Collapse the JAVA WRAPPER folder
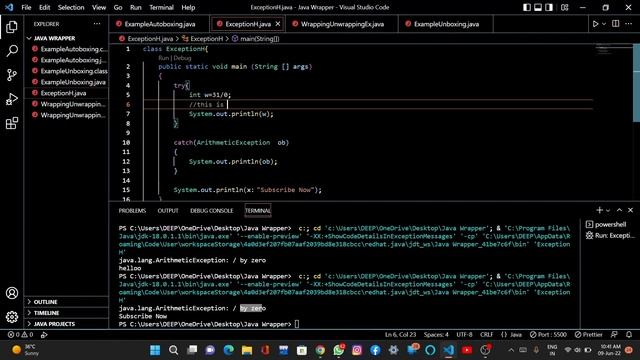This screenshot has height=360, width=640. pyautogui.click(x=54, y=38)
